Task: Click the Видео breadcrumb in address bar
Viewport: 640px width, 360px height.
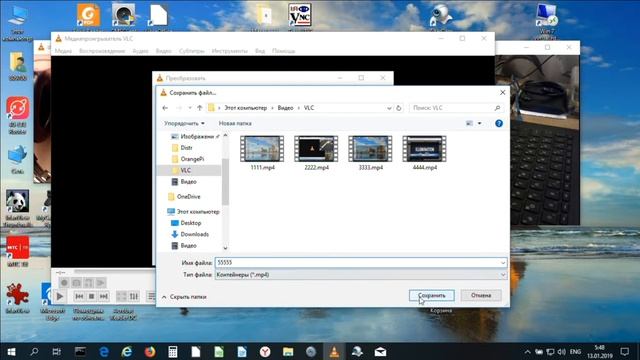Action: [285, 108]
